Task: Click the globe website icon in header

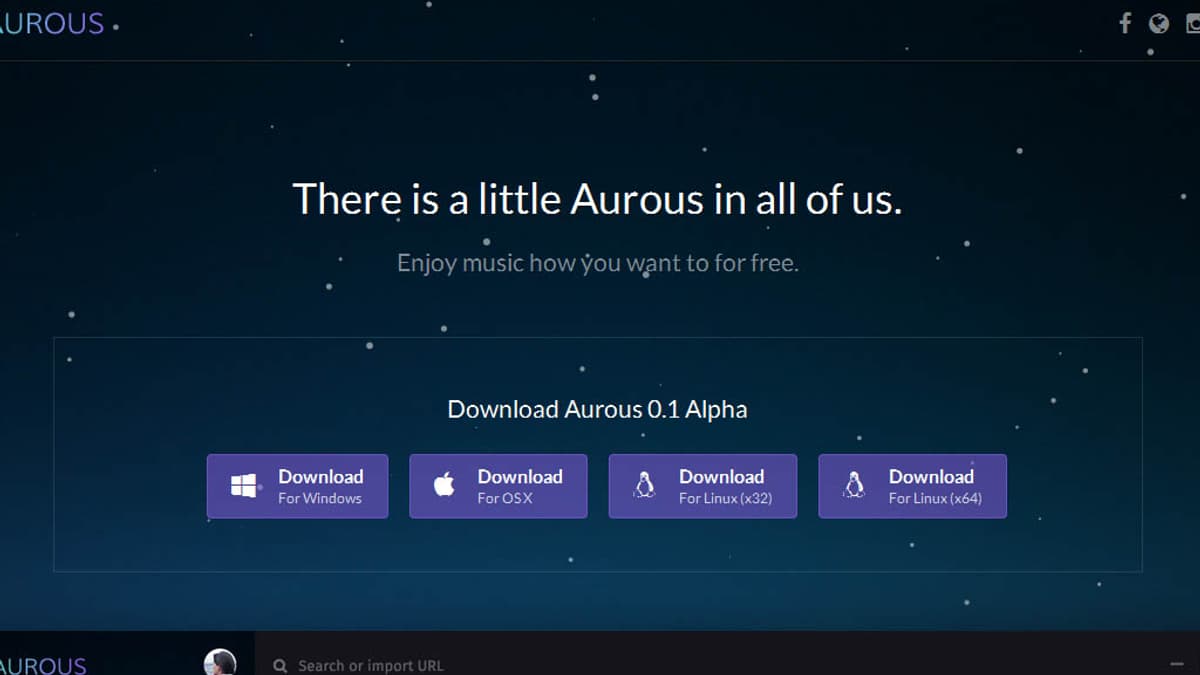Action: 1159,23
